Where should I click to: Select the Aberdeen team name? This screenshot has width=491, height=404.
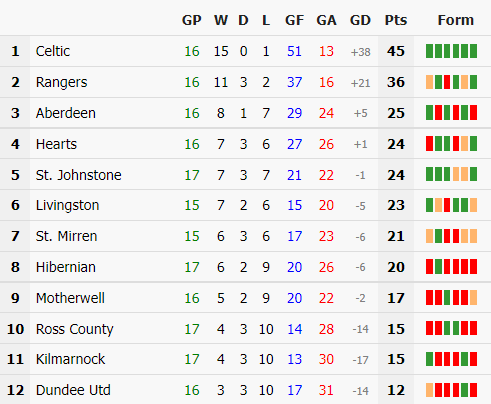click(x=66, y=113)
